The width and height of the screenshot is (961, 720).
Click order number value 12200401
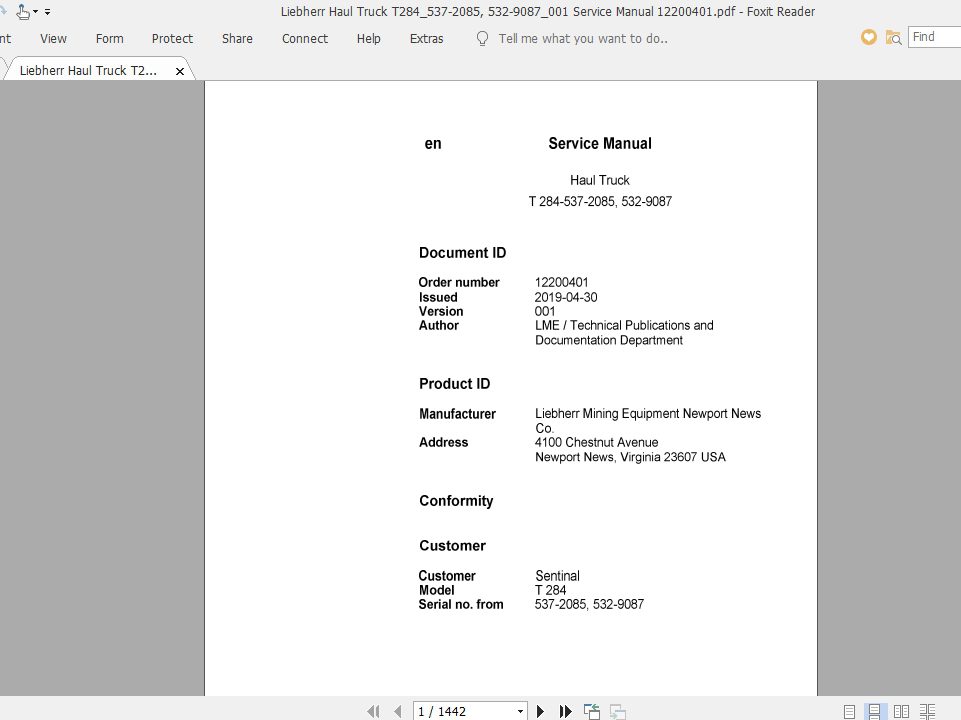pyautogui.click(x=561, y=282)
